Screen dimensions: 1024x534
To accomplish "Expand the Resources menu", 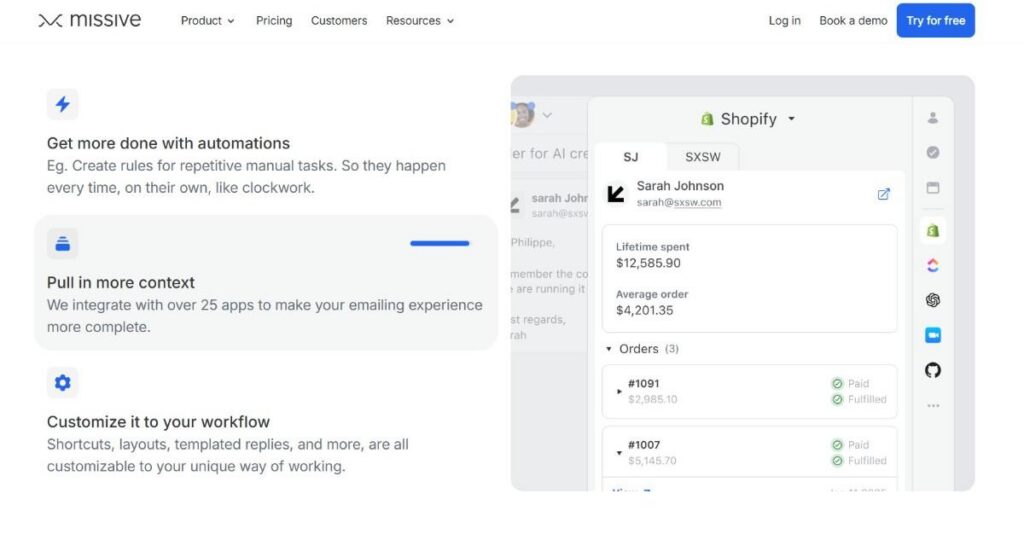I will (x=419, y=21).
